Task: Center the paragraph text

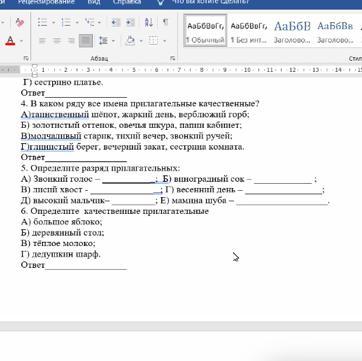Action: [57, 41]
